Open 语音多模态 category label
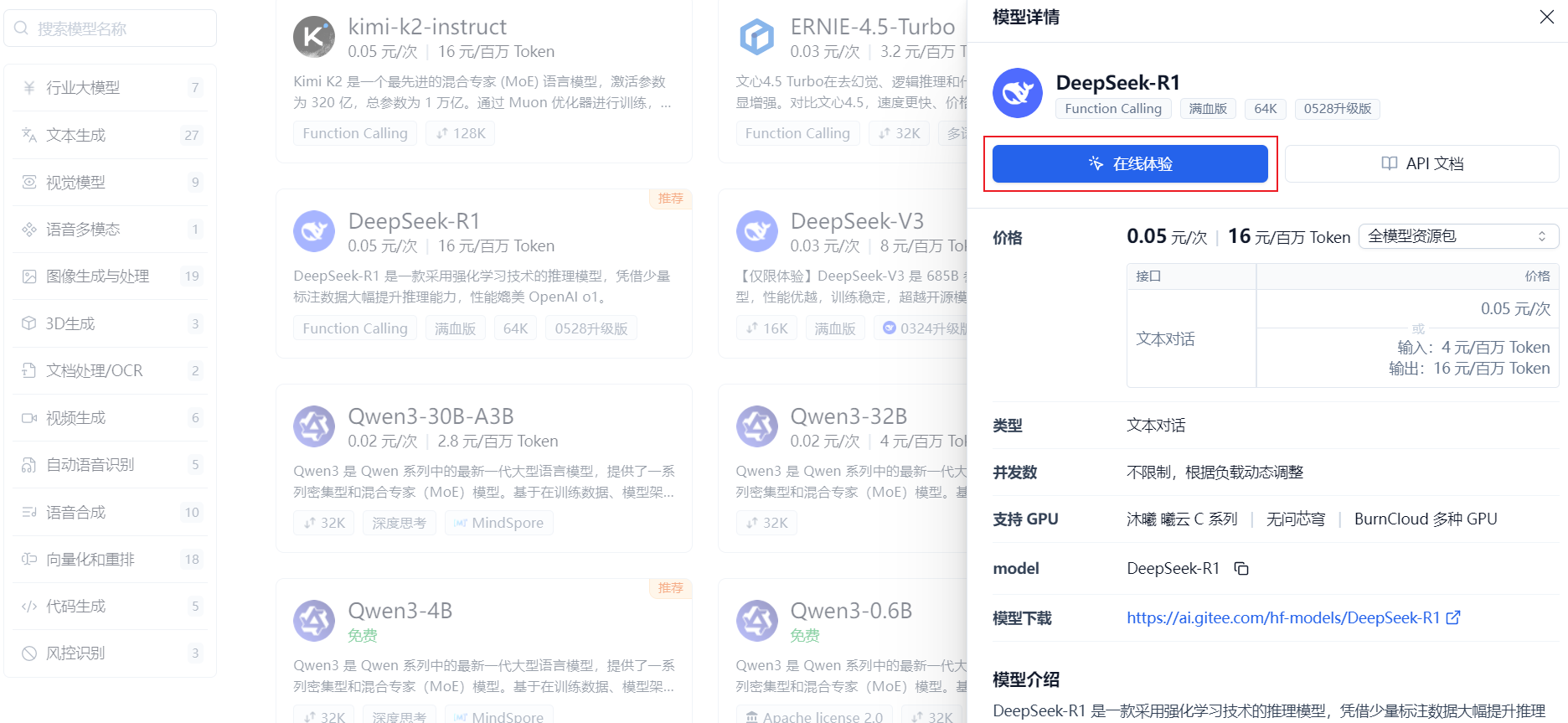The width and height of the screenshot is (1568, 723). click(x=83, y=229)
